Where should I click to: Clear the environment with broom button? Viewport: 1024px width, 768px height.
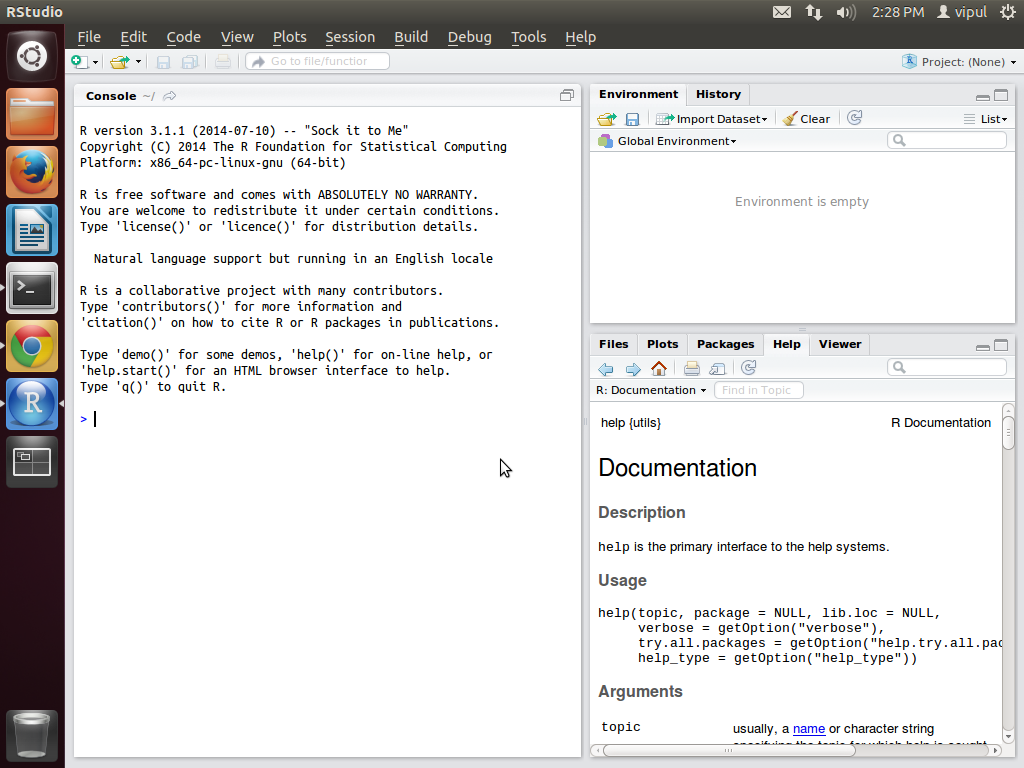tap(807, 119)
